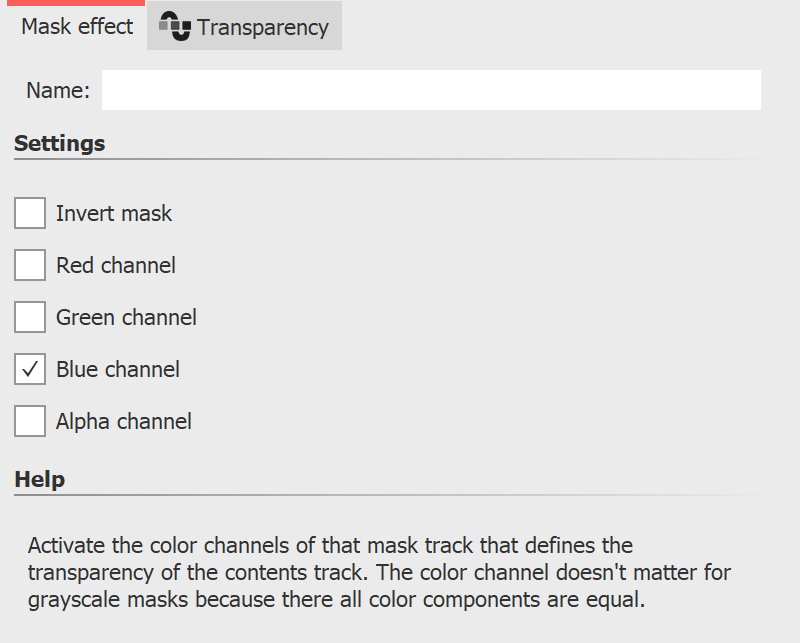Check the Red channel option
This screenshot has width=800, height=643.
[x=29, y=265]
